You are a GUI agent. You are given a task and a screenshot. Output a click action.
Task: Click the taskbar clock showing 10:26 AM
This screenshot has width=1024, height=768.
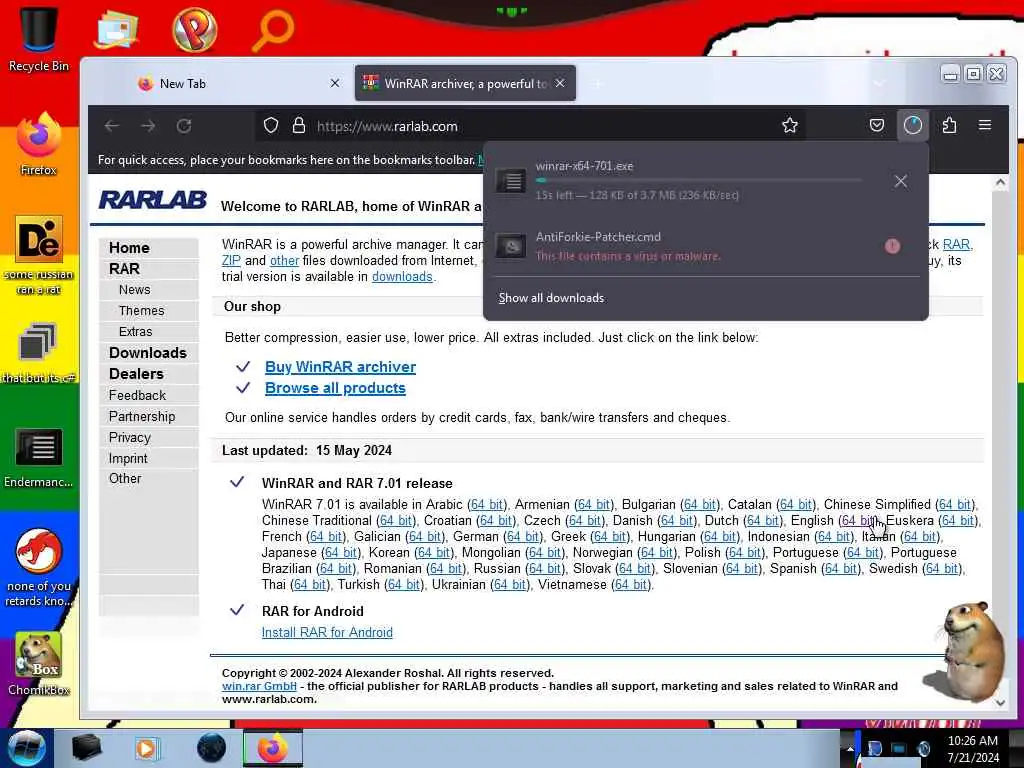point(972,749)
